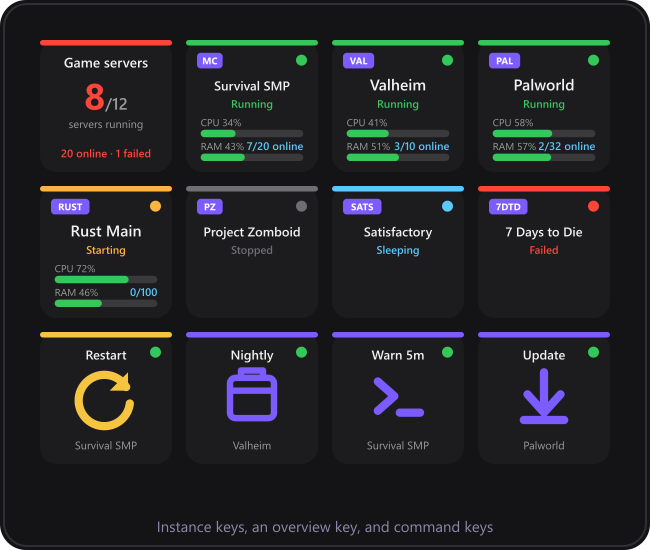Image resolution: width=650 pixels, height=550 pixels.
Task: Click green status dot on Restart command key
Action: click(155, 352)
